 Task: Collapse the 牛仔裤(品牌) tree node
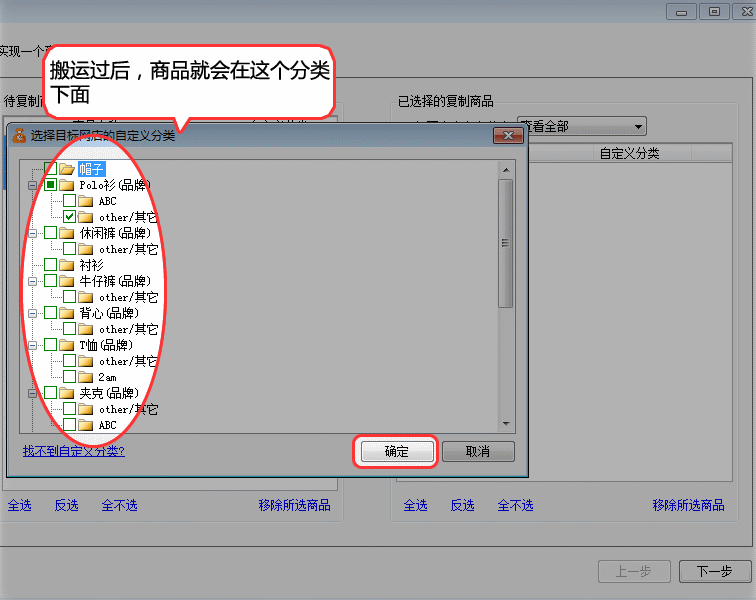(32, 281)
